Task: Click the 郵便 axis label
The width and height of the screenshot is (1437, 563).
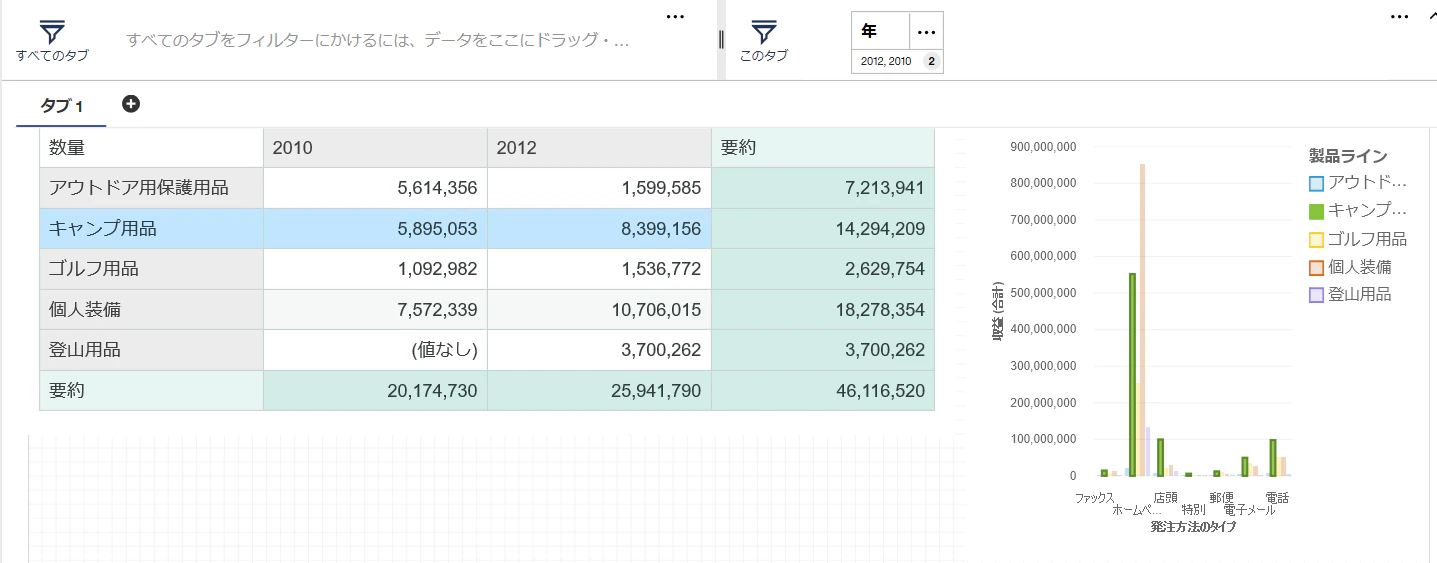Action: (x=1221, y=497)
